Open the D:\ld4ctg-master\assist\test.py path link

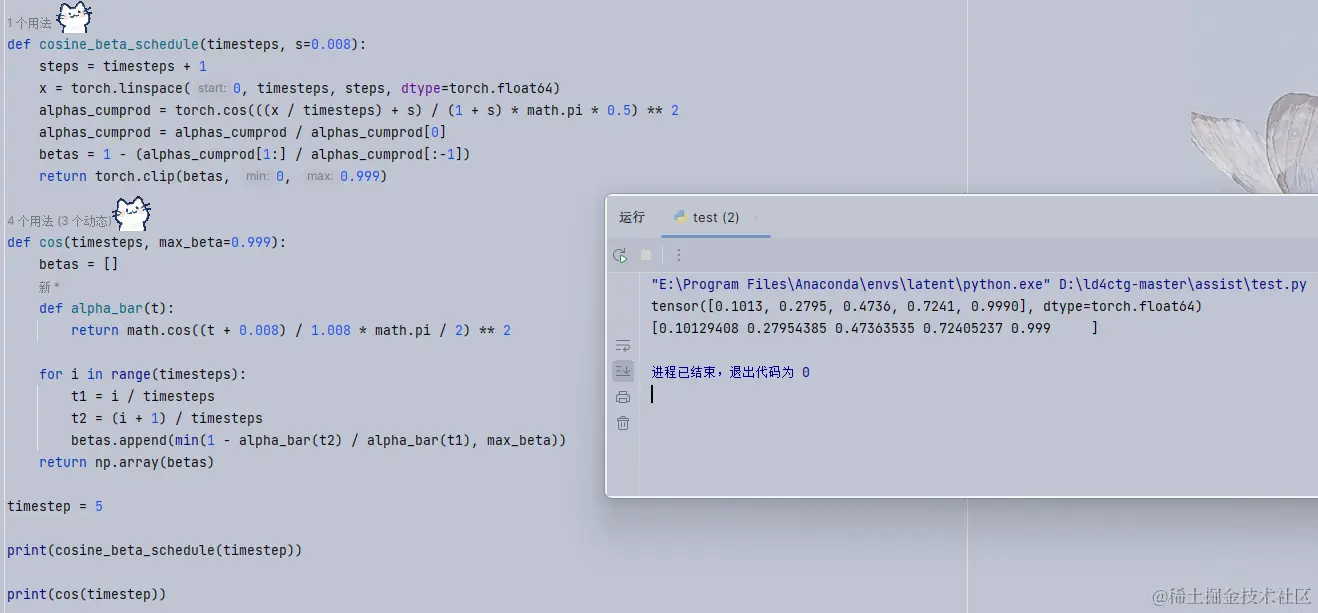[x=1183, y=284]
